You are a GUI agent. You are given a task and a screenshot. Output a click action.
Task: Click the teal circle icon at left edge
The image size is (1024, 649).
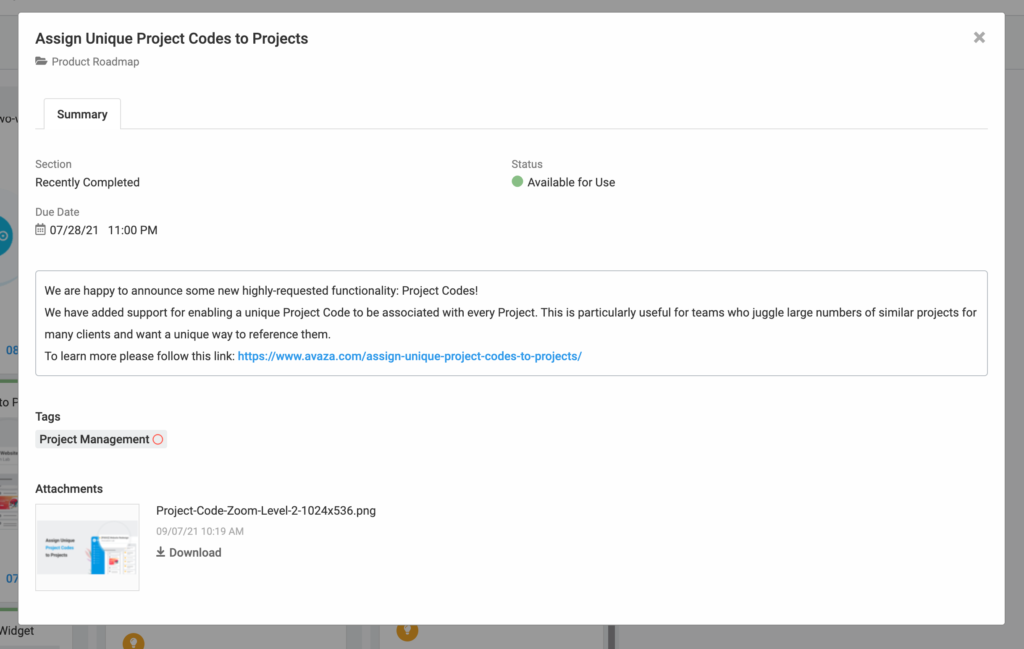[4, 237]
